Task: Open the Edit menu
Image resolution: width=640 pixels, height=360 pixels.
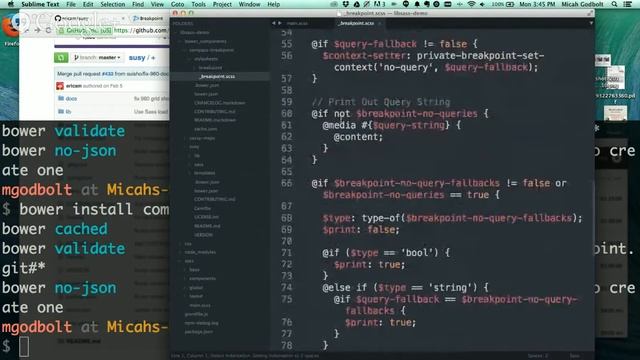Action: 88,4
